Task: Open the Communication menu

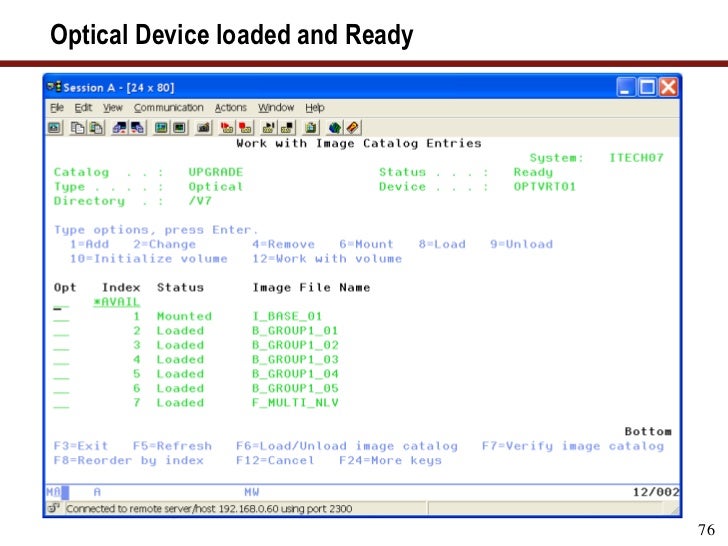Action: pyautogui.click(x=169, y=108)
